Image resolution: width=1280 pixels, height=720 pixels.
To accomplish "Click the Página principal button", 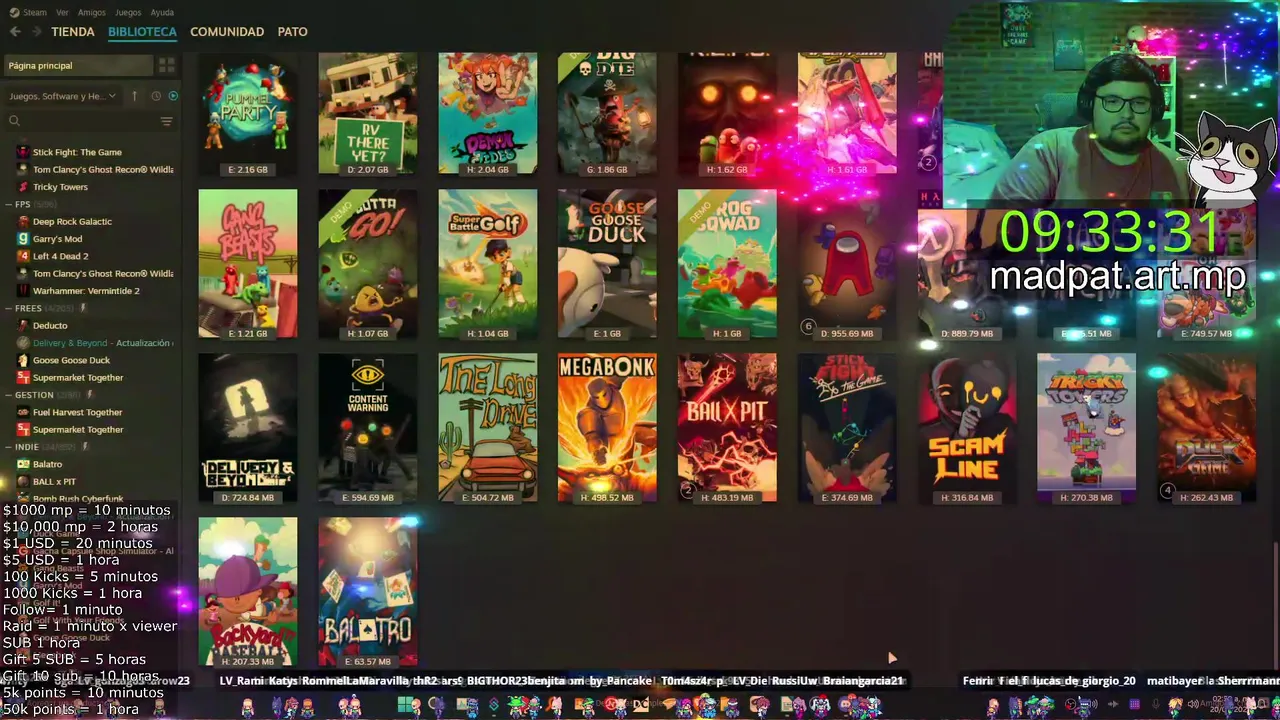I will point(78,65).
